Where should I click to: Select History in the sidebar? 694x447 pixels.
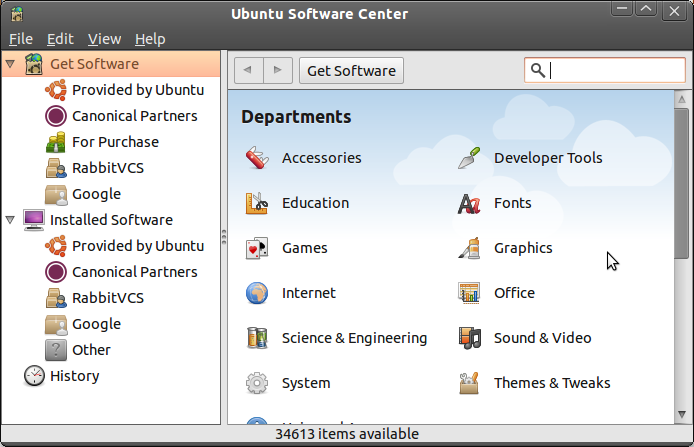(75, 376)
